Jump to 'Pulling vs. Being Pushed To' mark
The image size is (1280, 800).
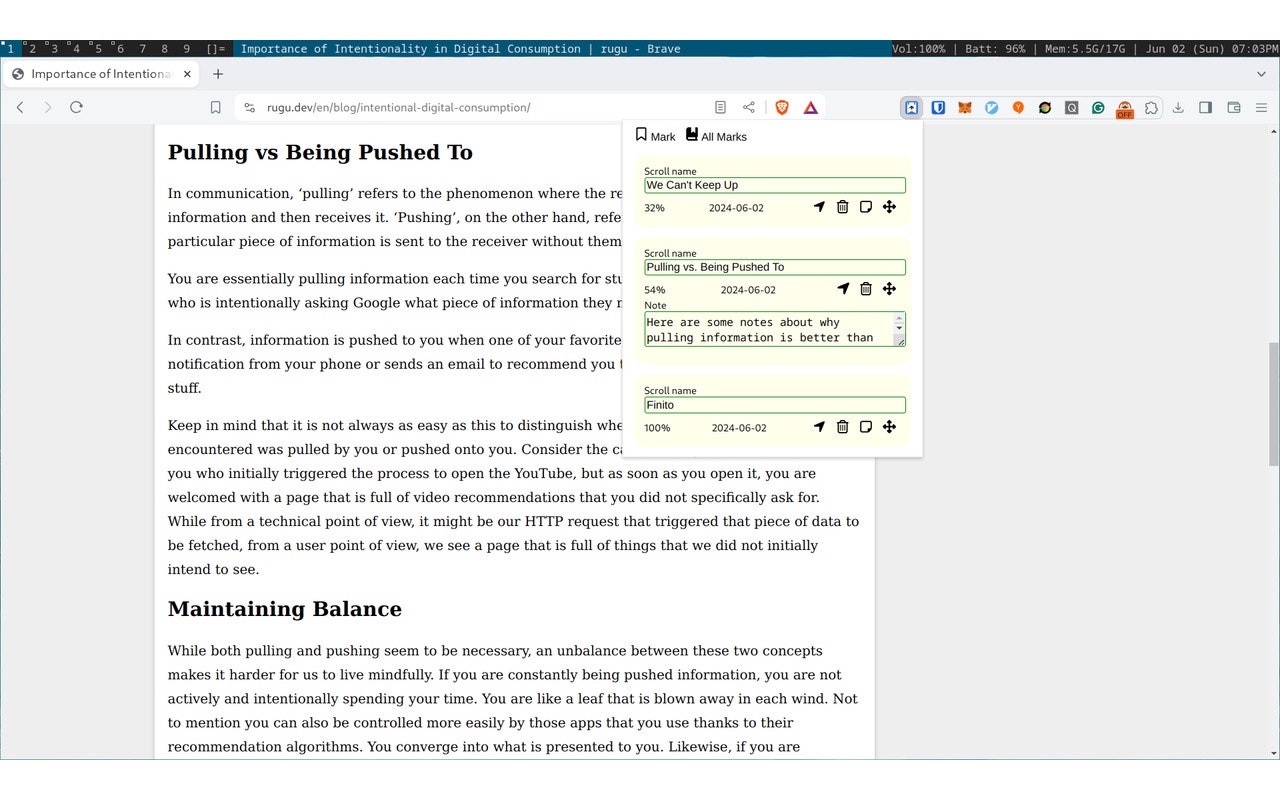[x=843, y=289]
